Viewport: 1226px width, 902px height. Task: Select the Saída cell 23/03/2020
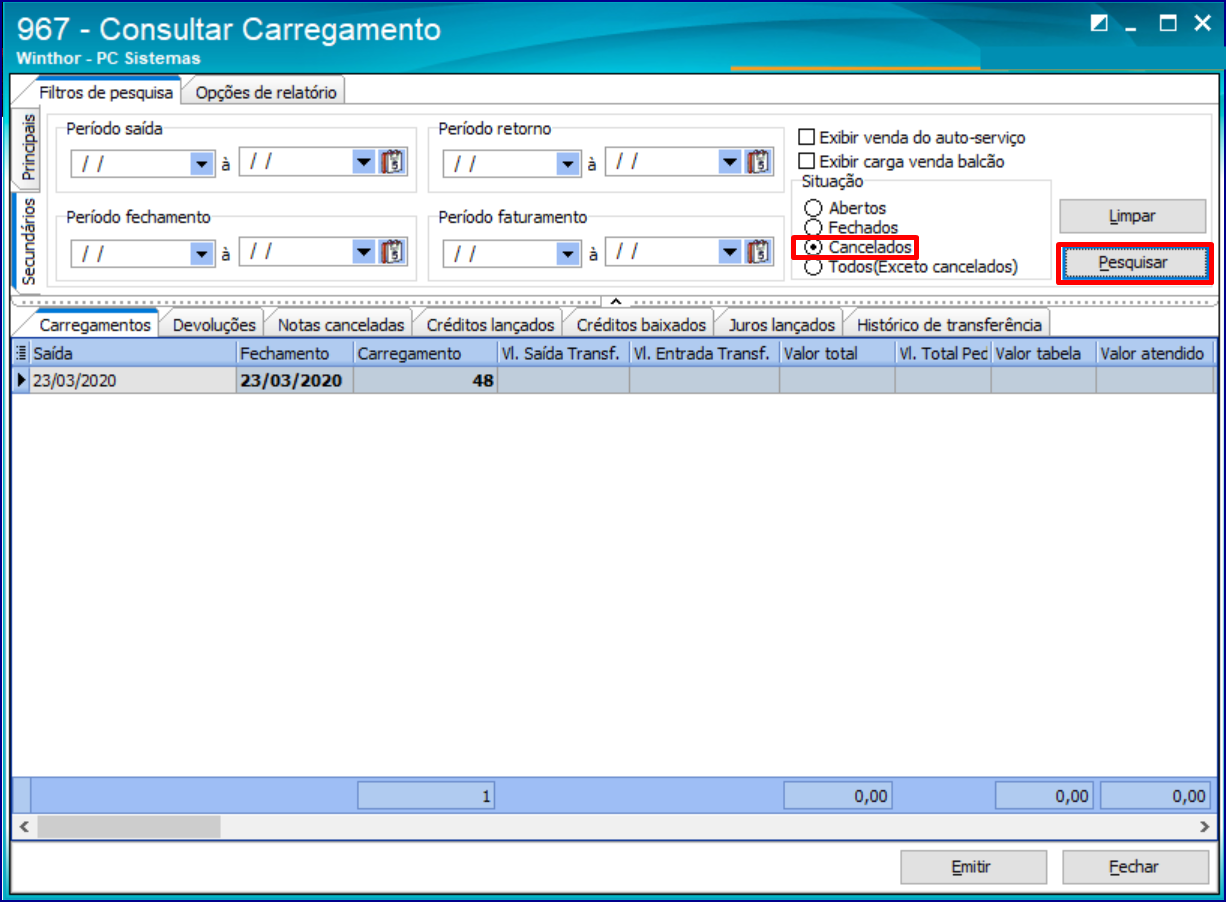coord(134,380)
